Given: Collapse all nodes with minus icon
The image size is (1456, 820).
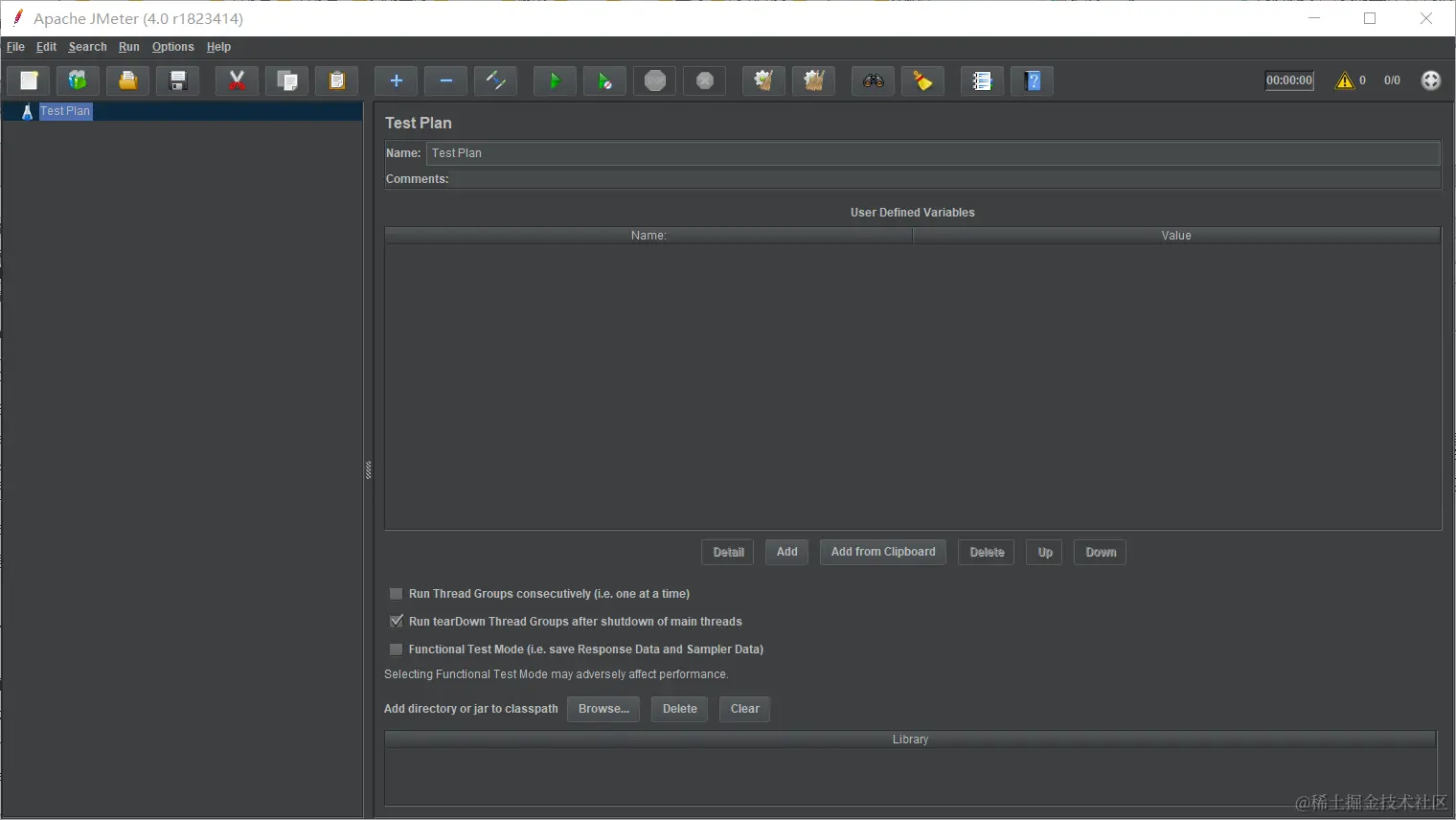Looking at the screenshot, I should 445,81.
